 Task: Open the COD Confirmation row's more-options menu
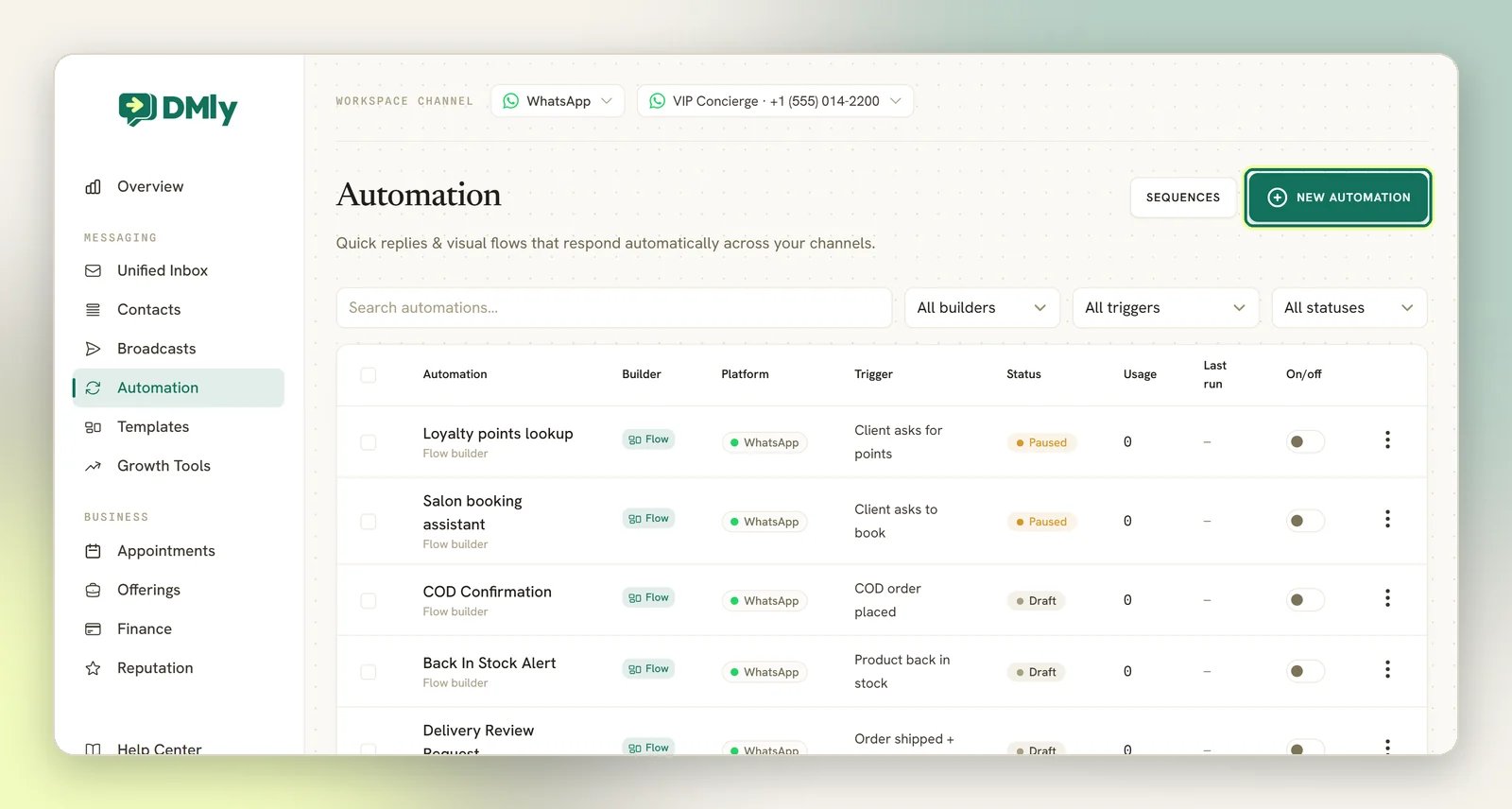[1387, 598]
